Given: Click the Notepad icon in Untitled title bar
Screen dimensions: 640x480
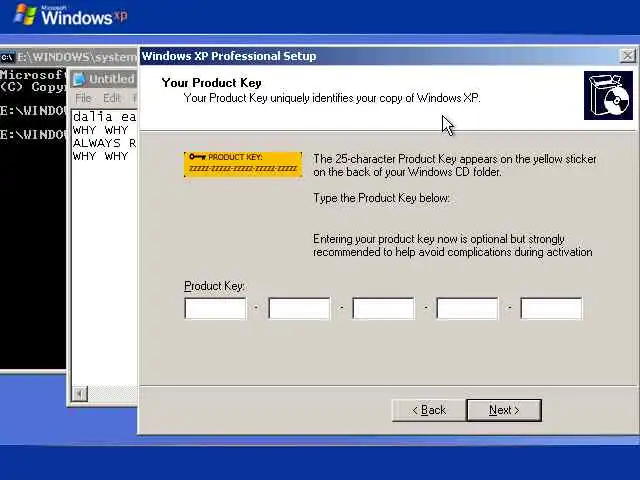Looking at the screenshot, I should tap(79, 79).
